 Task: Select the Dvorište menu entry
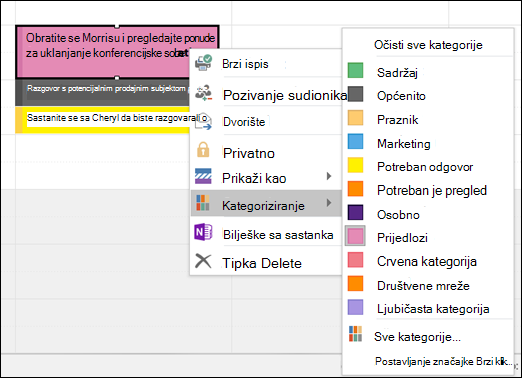(x=266, y=122)
